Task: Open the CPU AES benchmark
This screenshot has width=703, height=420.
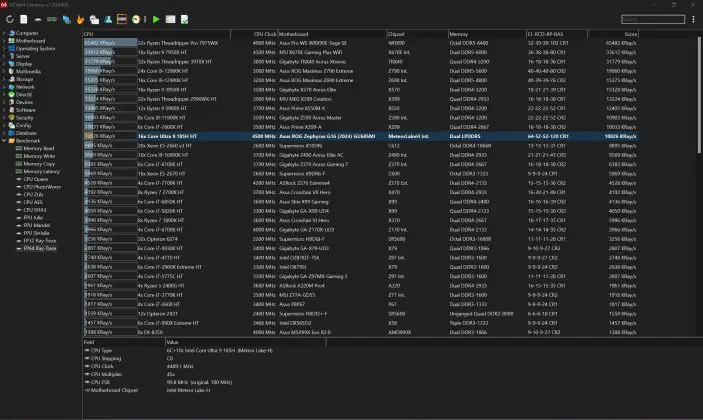Action: [33, 202]
